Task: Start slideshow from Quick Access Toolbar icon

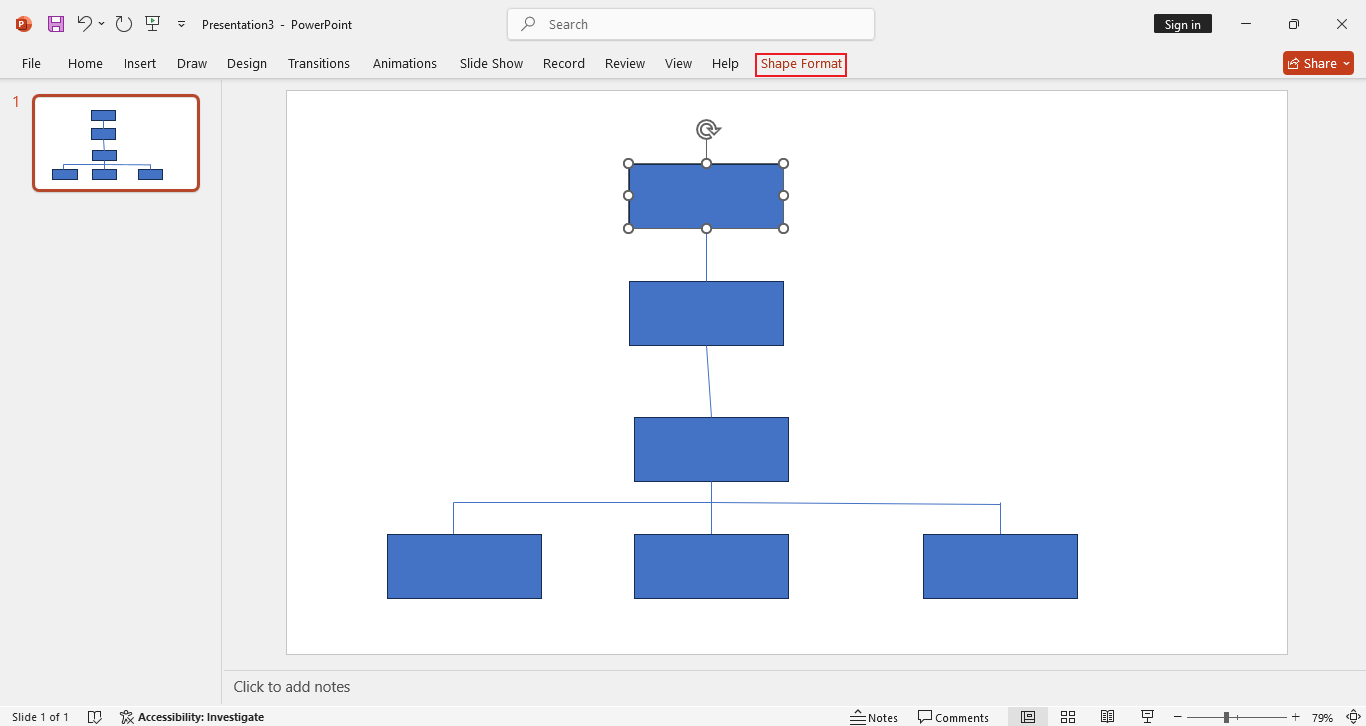Action: coord(152,23)
